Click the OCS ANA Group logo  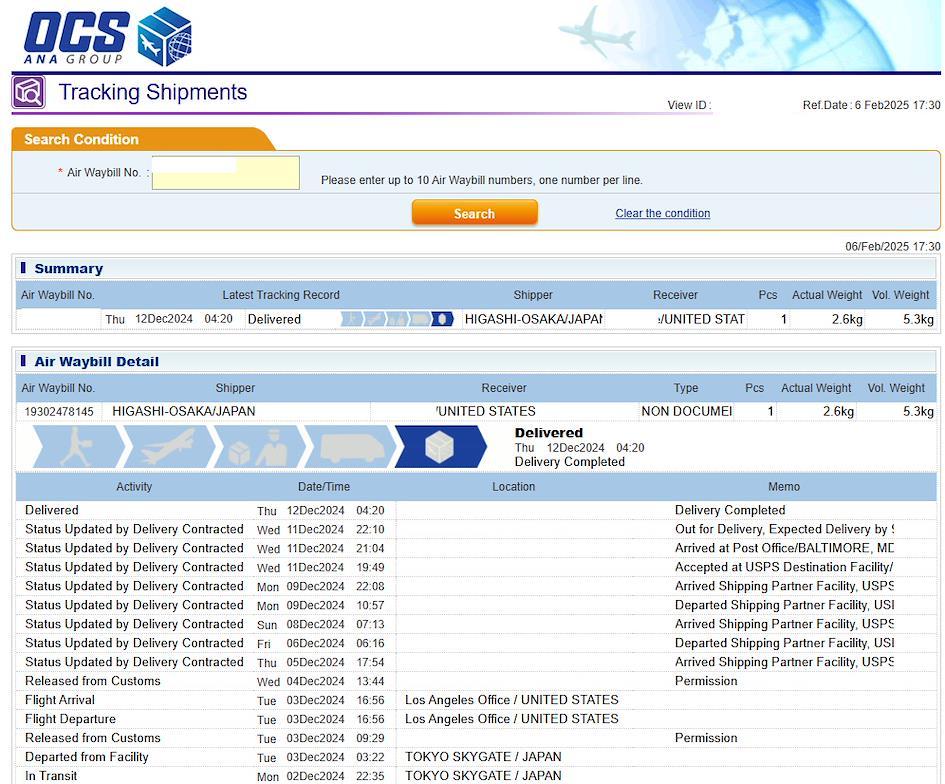(x=107, y=36)
